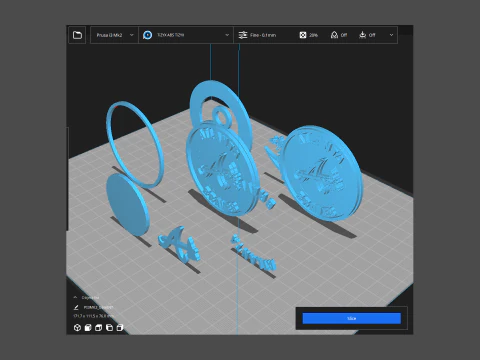Switch to front view cube icon
Screen dimensions: 480x360
[x=88, y=328]
